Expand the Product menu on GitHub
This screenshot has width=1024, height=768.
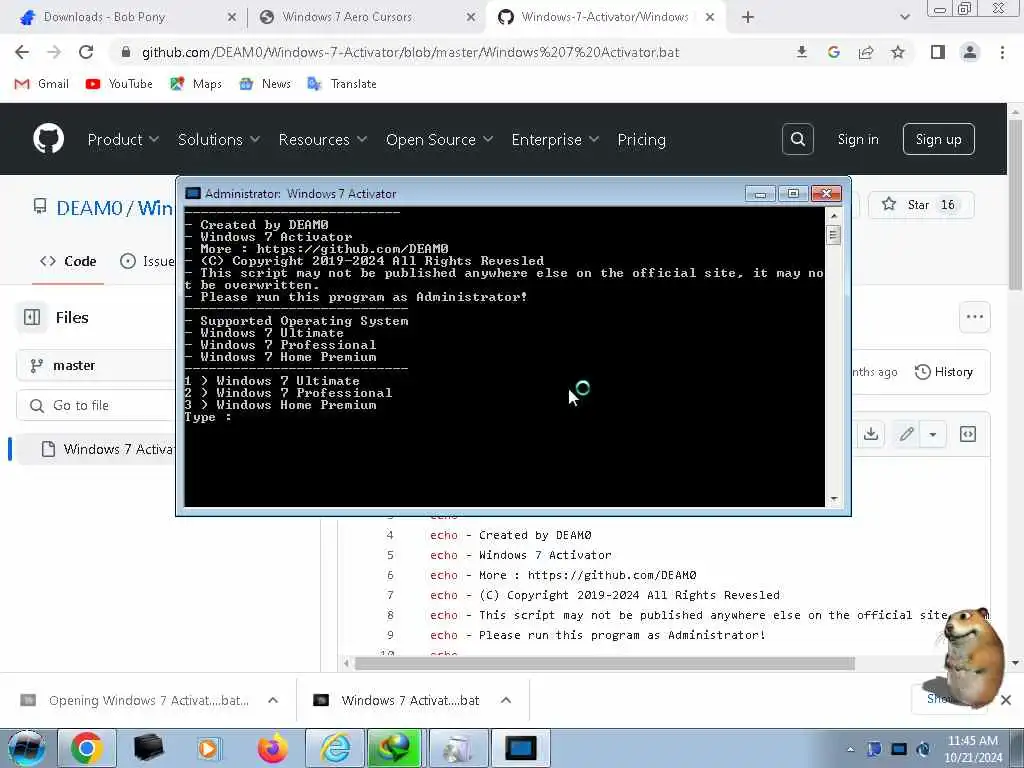pos(123,140)
